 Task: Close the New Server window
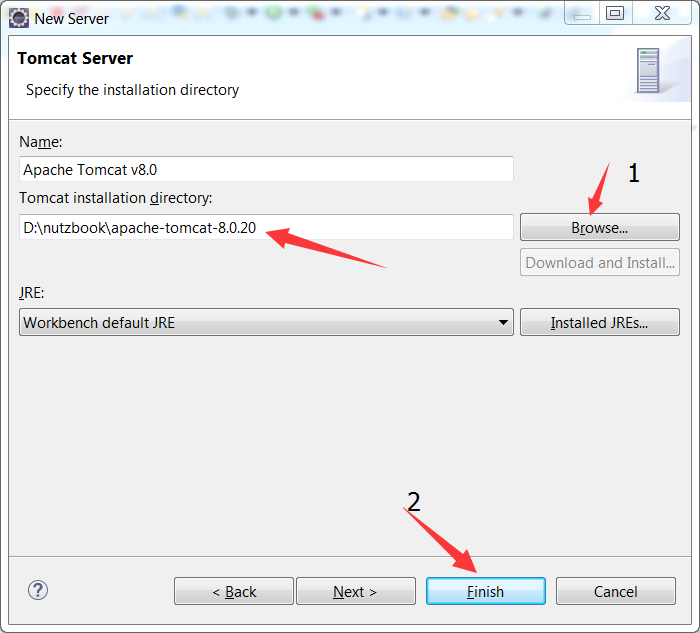662,13
